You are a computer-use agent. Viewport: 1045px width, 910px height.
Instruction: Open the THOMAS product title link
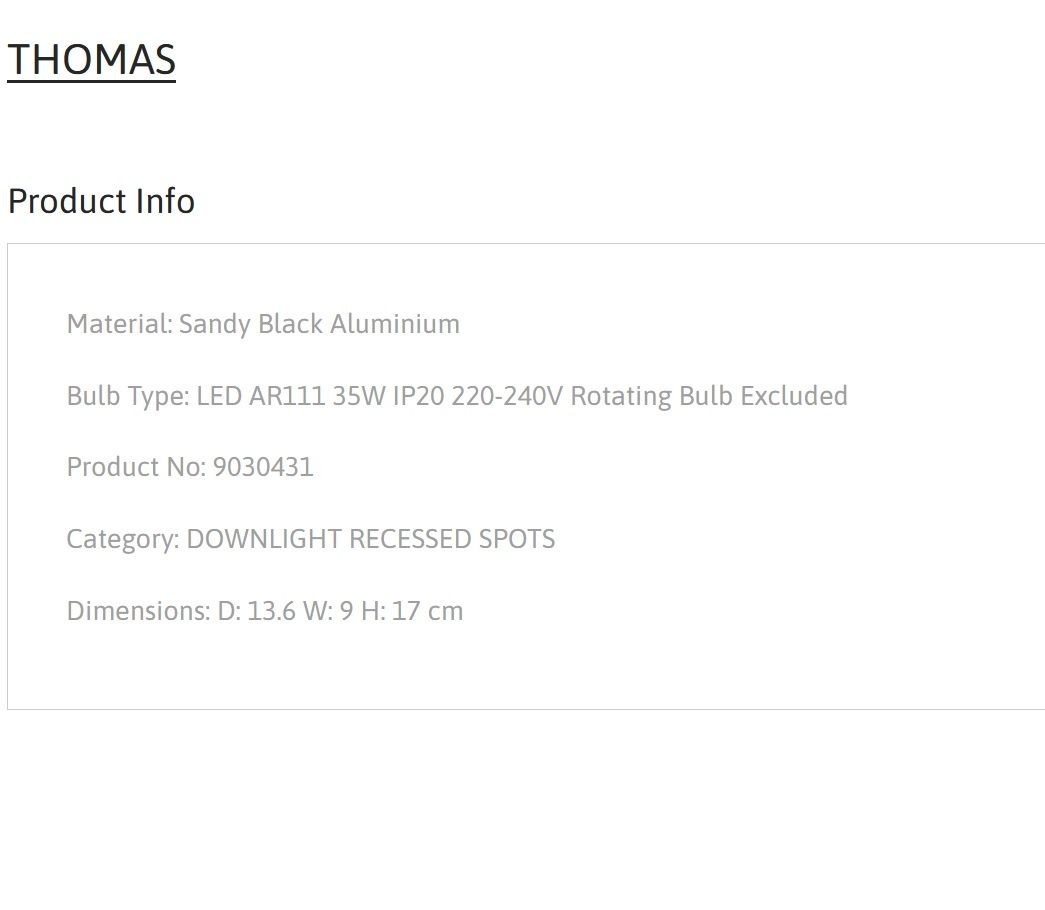click(91, 60)
